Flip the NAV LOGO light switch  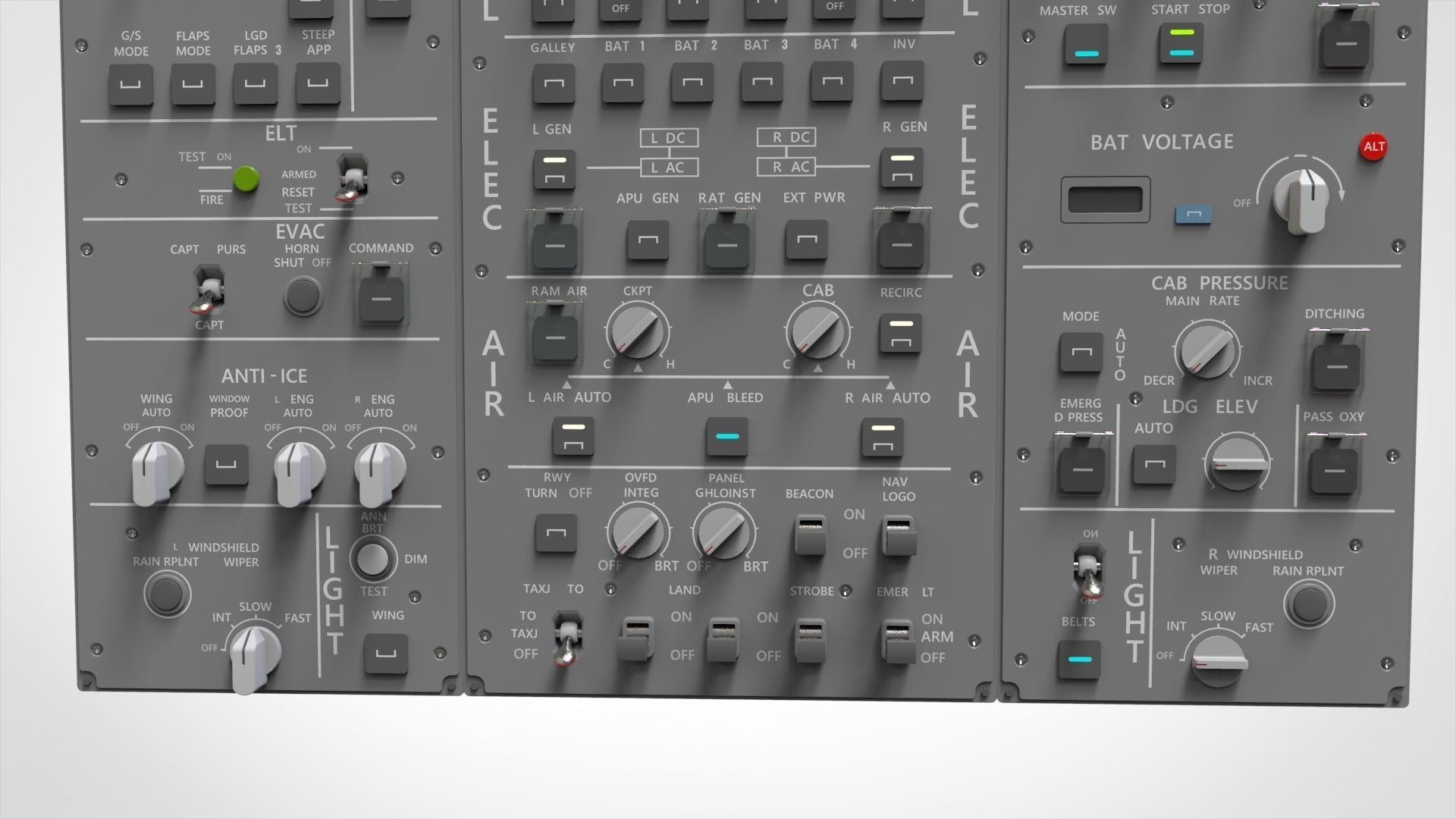tap(898, 536)
